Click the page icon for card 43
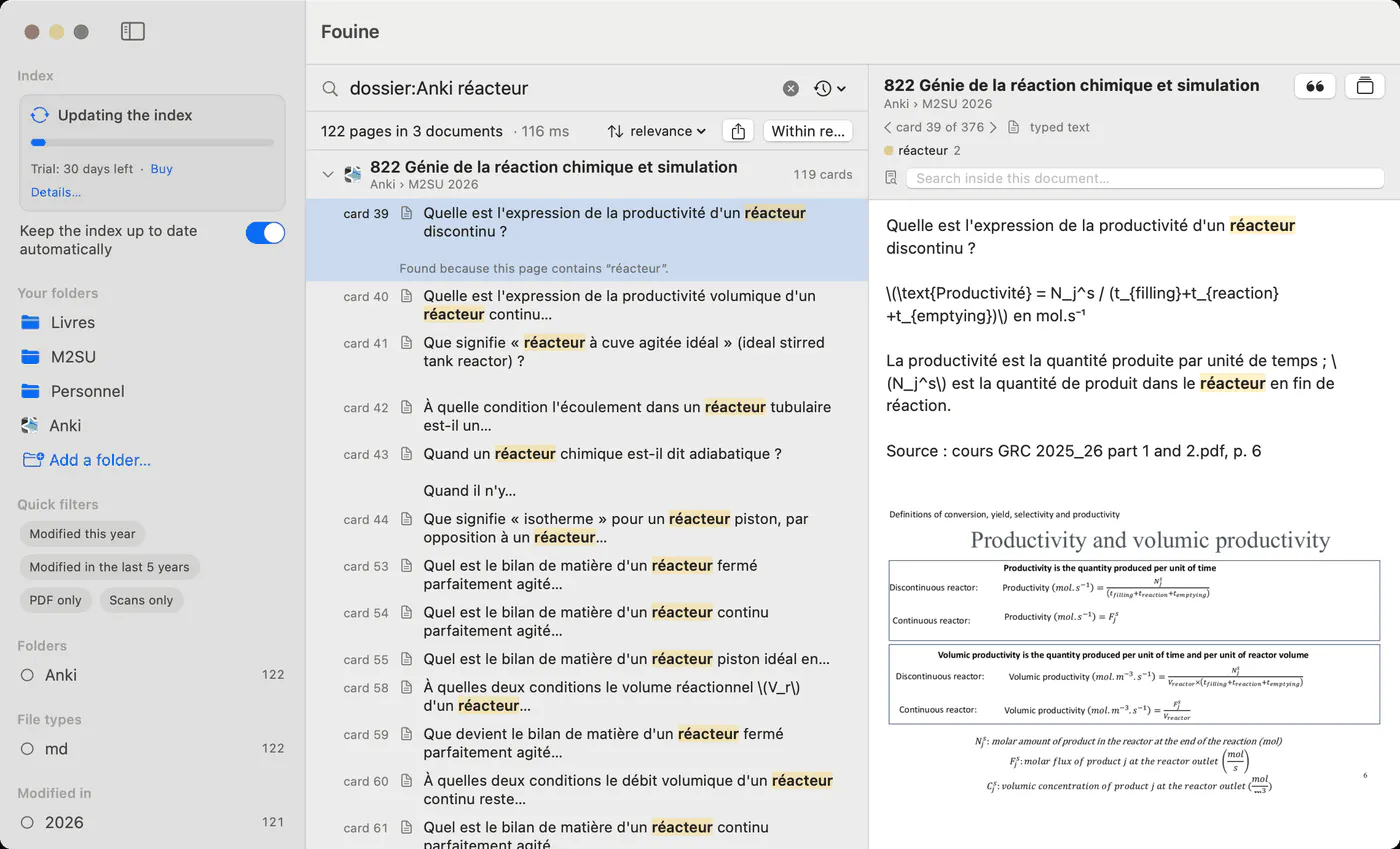Image resolution: width=1400 pixels, height=849 pixels. tap(407, 454)
